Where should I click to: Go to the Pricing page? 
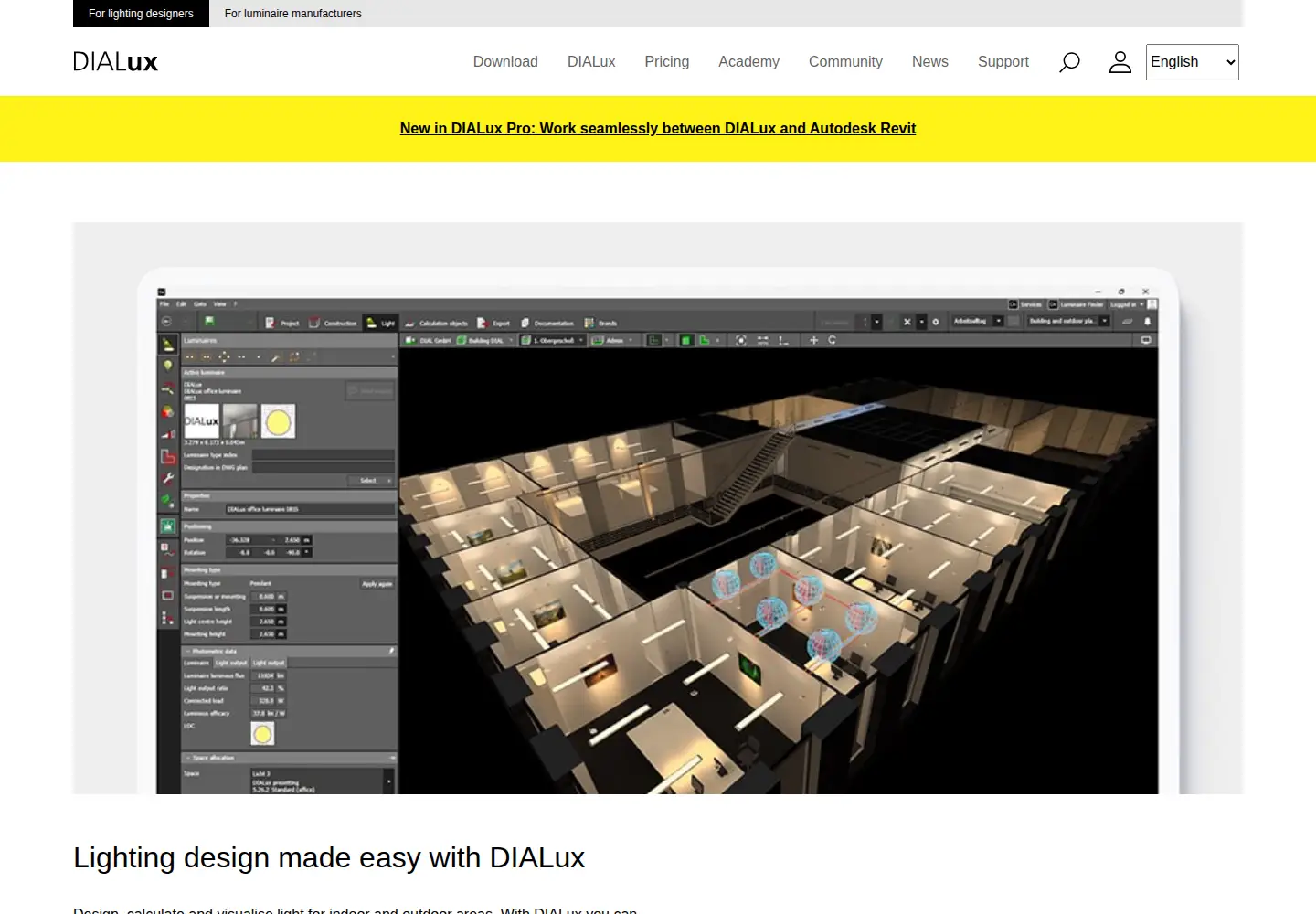click(667, 62)
